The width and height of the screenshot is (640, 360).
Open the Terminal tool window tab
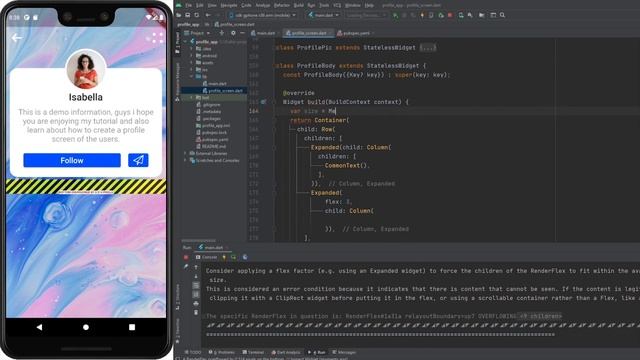click(253, 352)
